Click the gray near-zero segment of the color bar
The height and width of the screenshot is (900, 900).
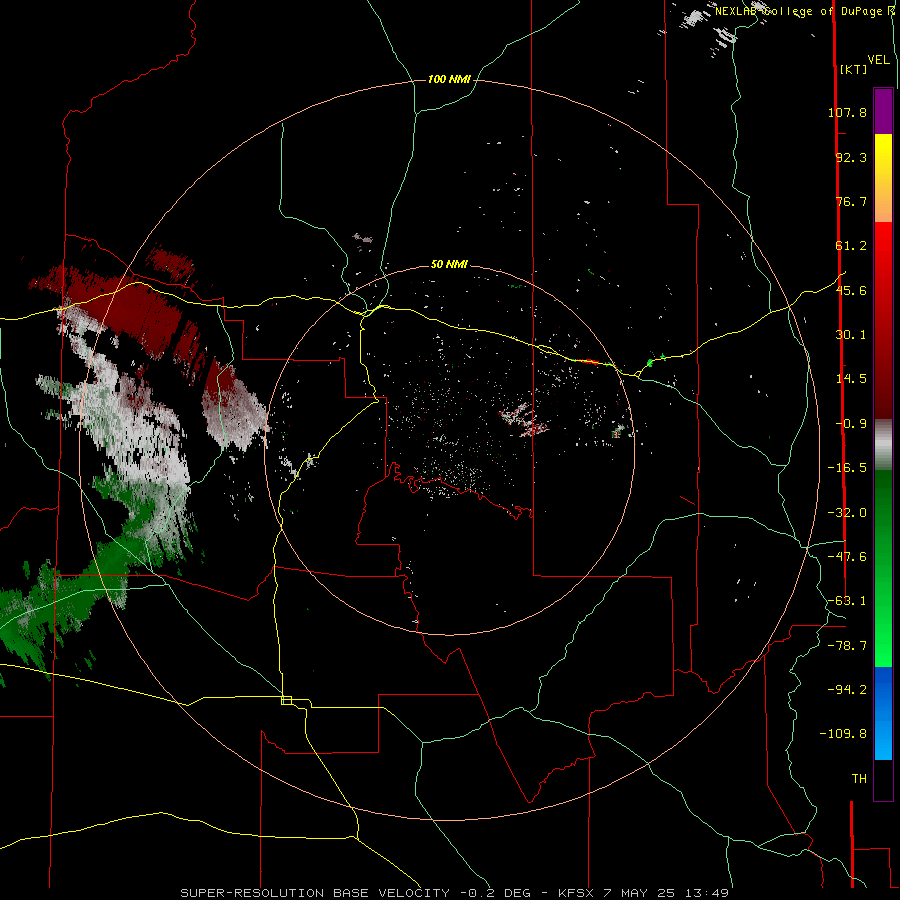[883, 444]
